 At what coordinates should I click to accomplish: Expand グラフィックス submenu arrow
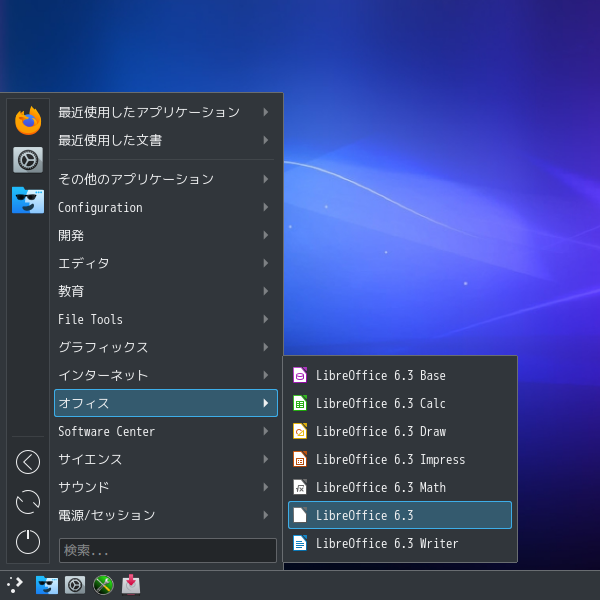266,347
